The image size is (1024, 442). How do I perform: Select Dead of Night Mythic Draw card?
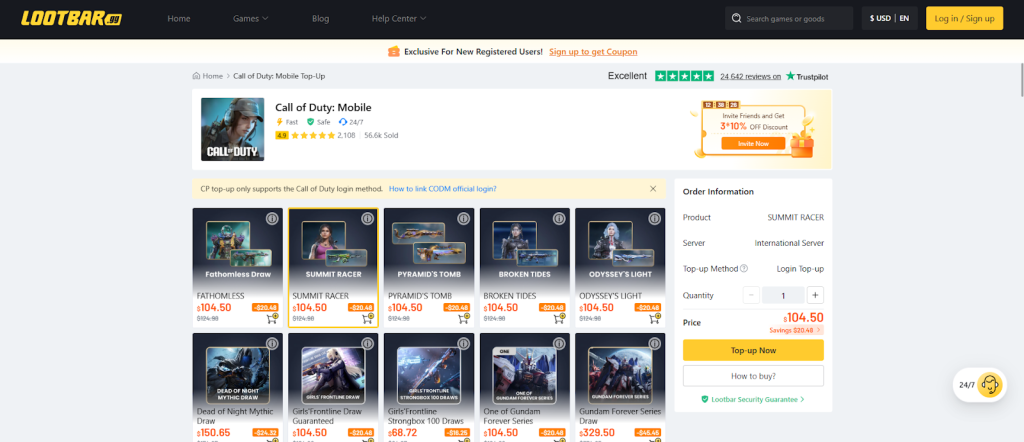click(x=238, y=387)
